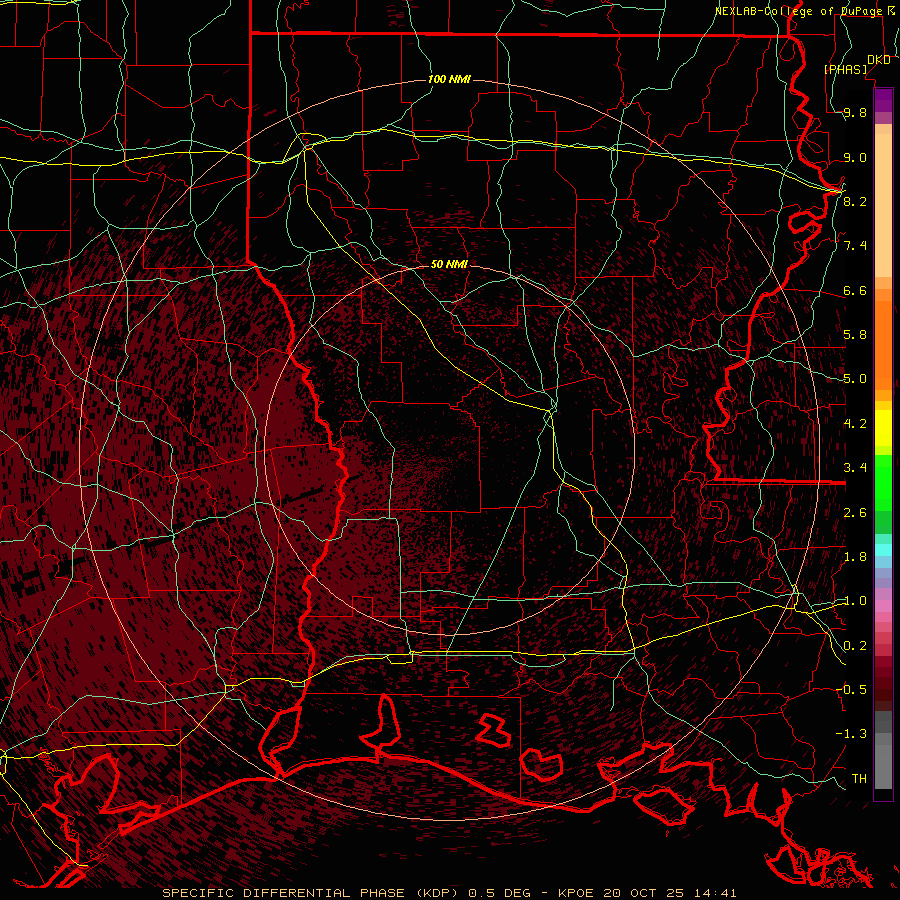Pick the cyan band beside 1.8
Screen dimensions: 900x900
point(883,550)
